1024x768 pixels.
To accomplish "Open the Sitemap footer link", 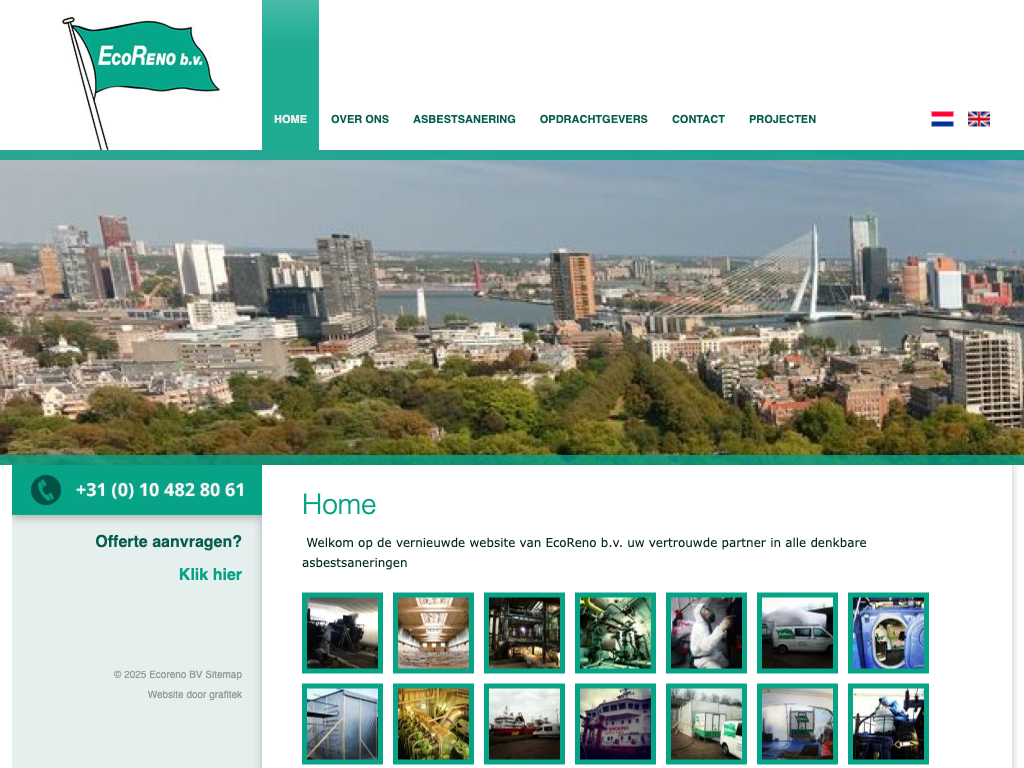I will coord(223,674).
